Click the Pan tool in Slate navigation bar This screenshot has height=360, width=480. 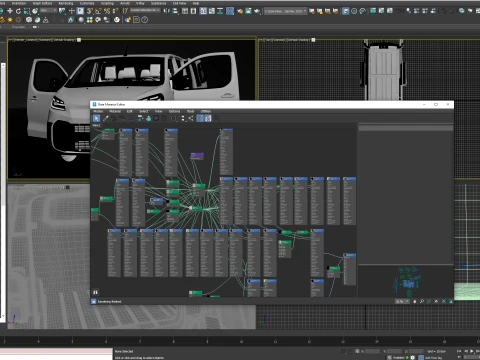(x=415, y=301)
